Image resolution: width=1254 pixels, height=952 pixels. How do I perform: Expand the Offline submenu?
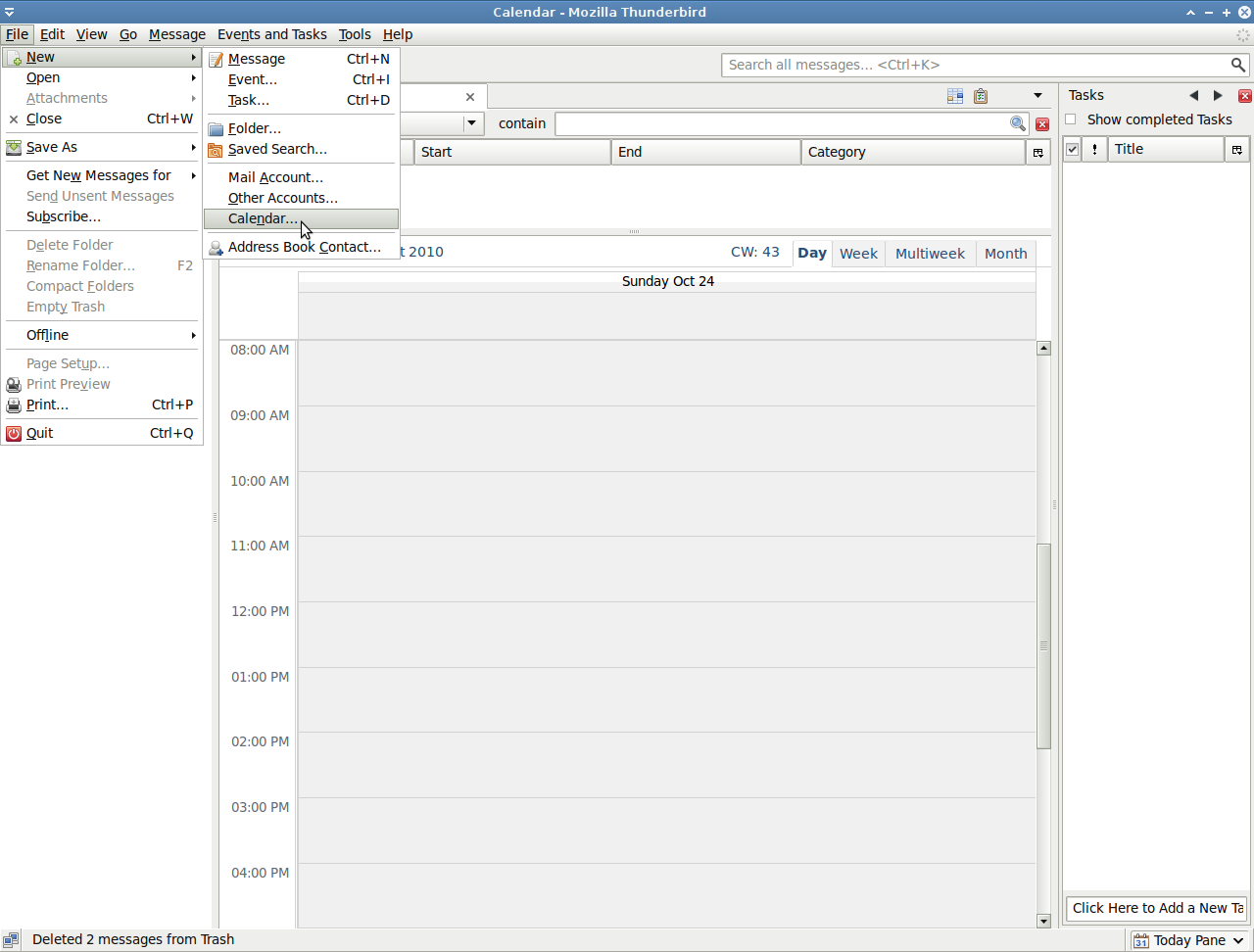[102, 335]
